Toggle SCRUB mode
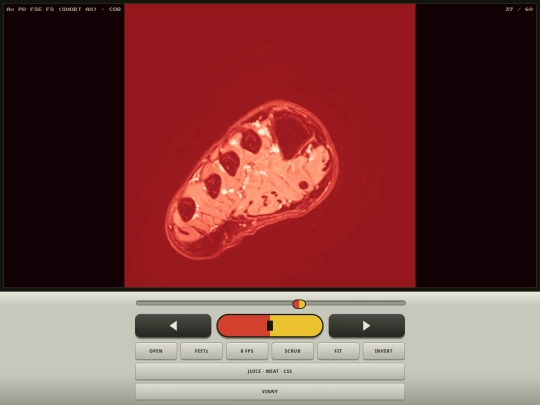Viewport: 540px width, 405px height. coord(292,351)
